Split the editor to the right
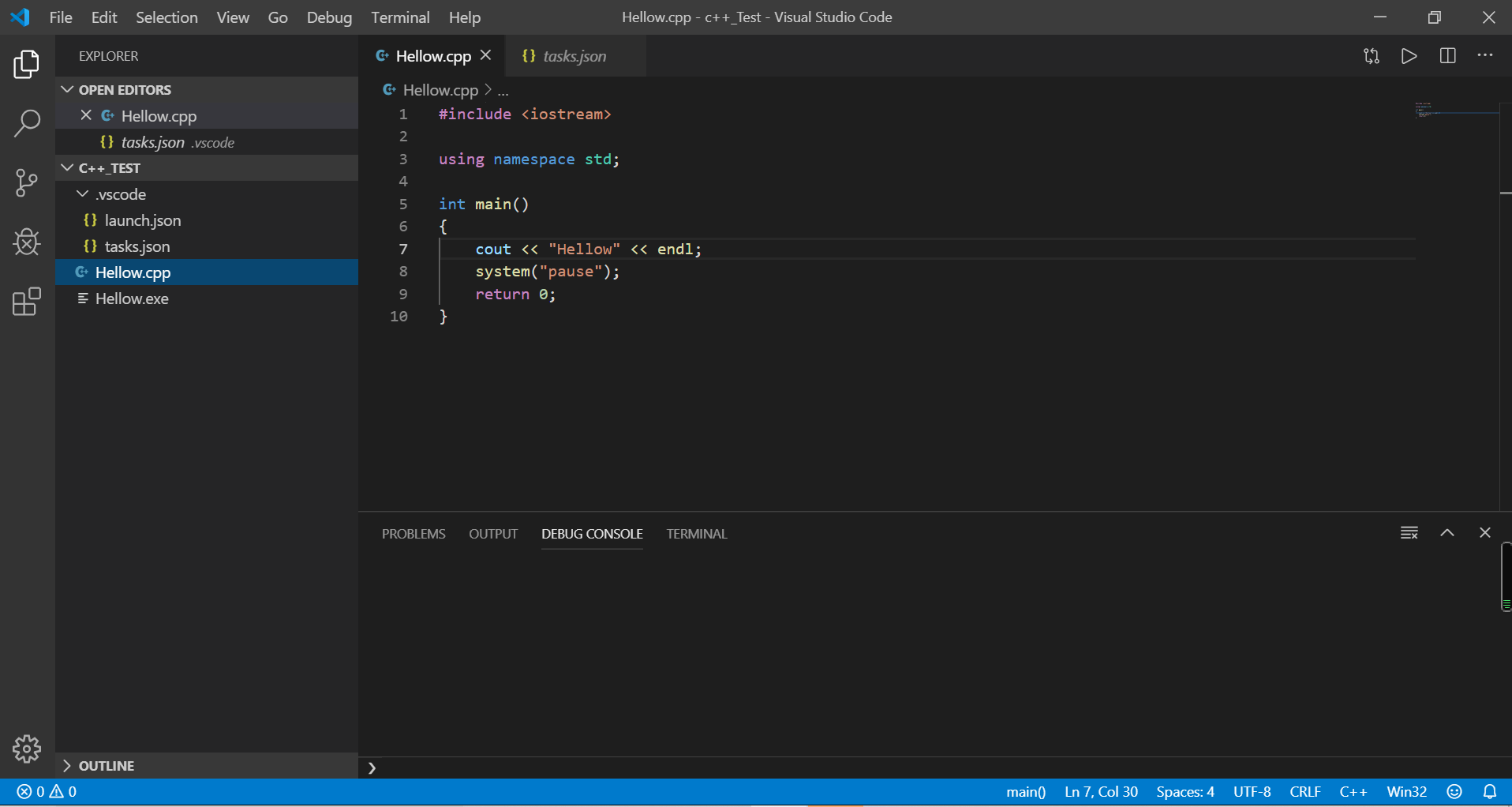Screen dimensions: 1512x807 [x=1447, y=56]
